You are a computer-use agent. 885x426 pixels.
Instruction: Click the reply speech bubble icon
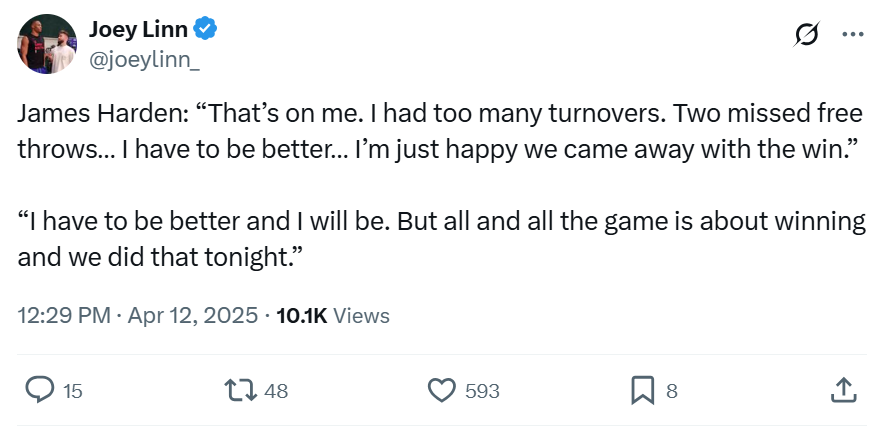[x=39, y=390]
